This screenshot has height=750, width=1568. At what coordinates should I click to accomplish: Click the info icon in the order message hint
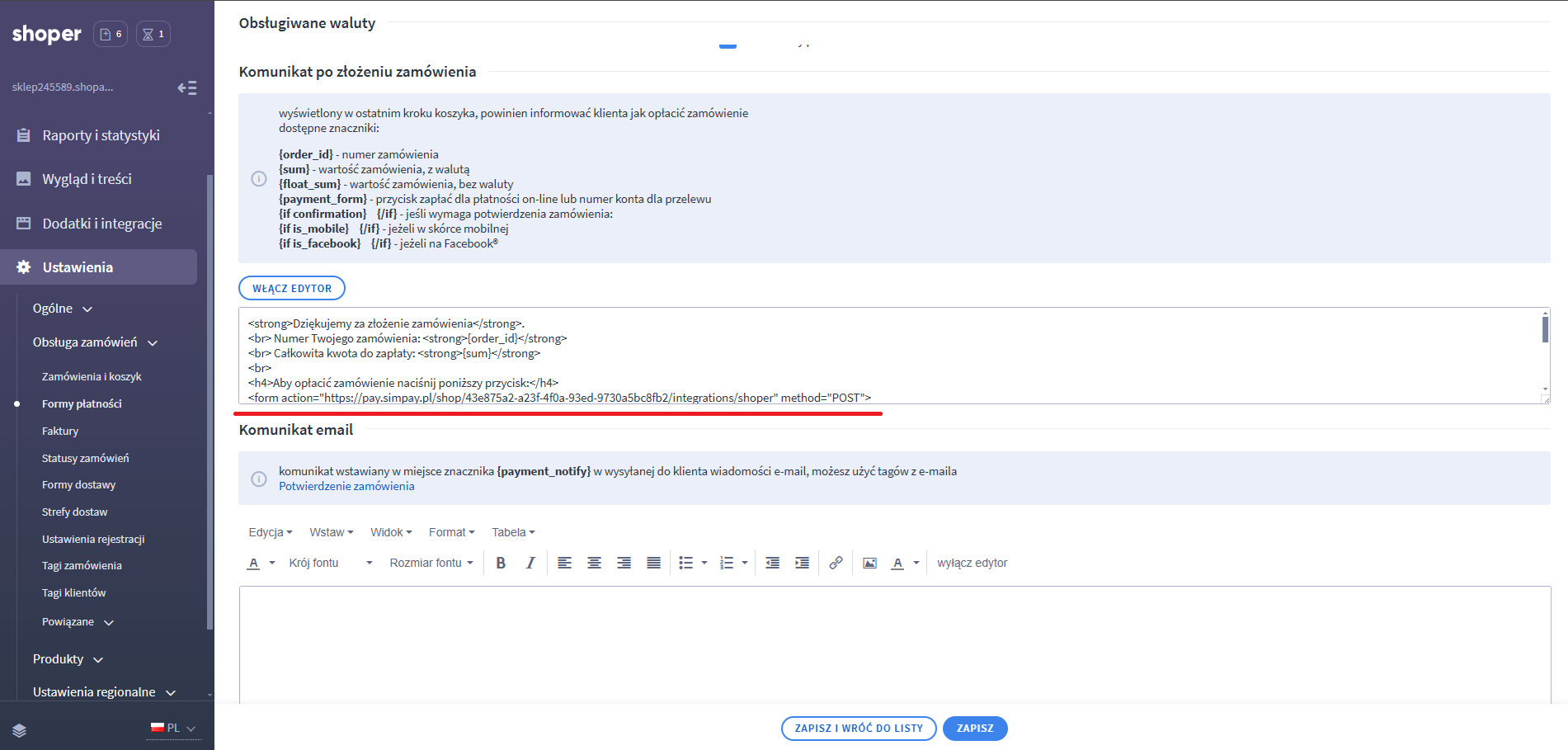(259, 178)
